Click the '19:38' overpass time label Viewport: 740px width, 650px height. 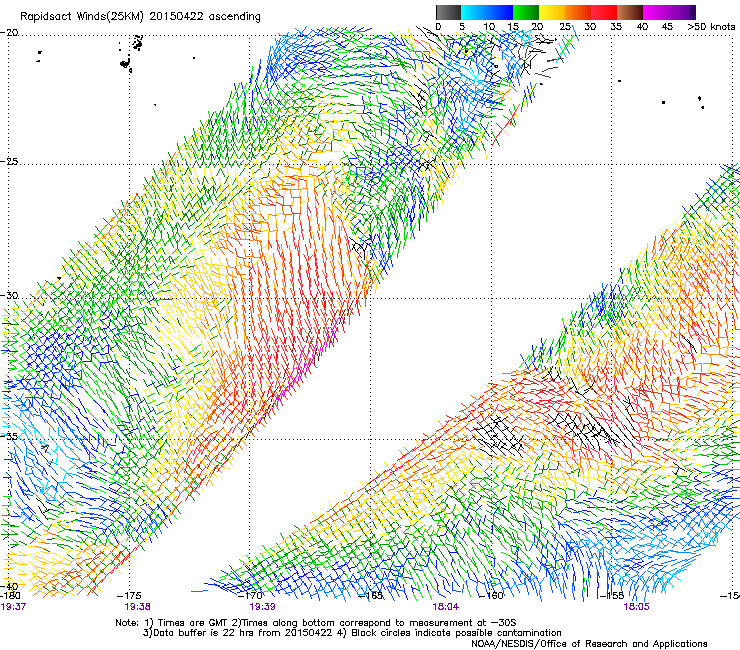[x=137, y=607]
